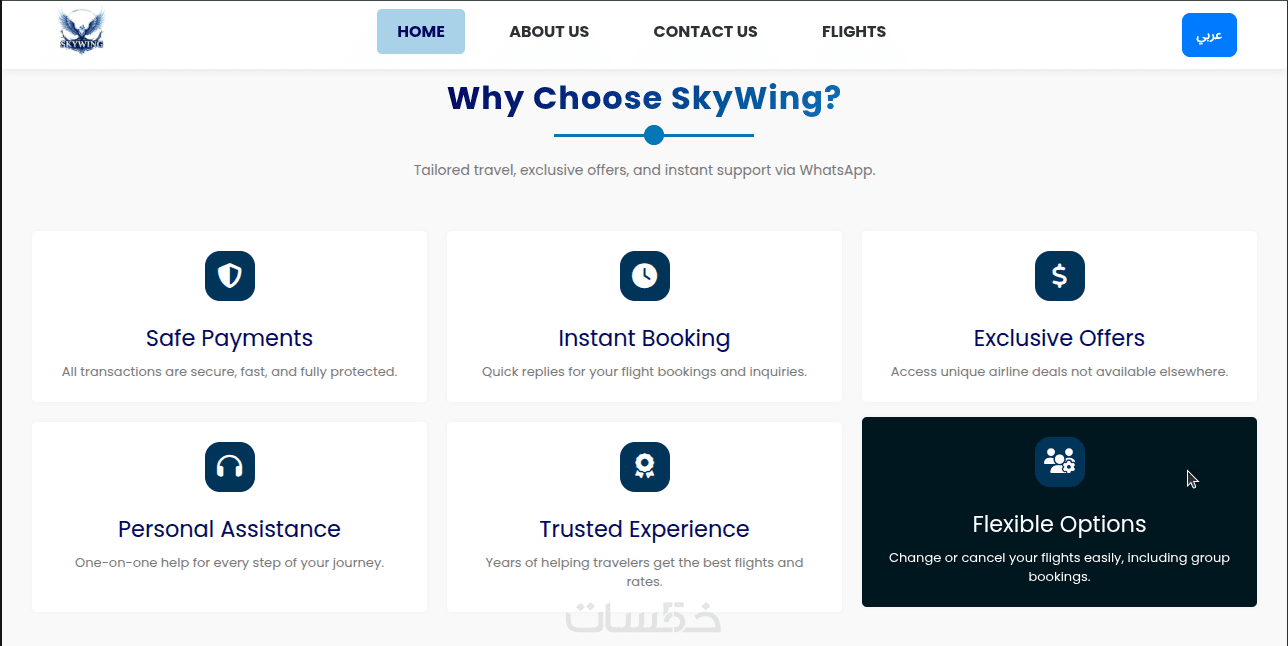This screenshot has width=1288, height=646.
Task: Click the Flexible Options card title
Action: coord(1059,524)
